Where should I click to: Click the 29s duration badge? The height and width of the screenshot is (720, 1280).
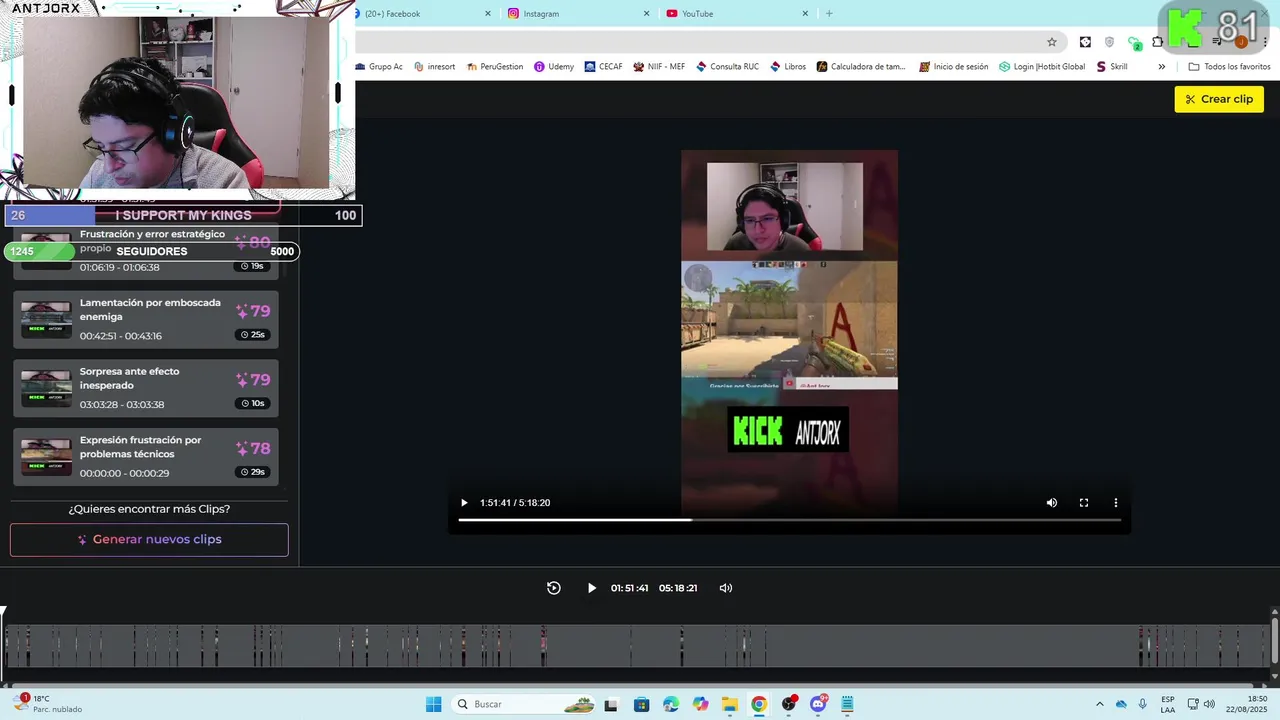[x=252, y=472]
